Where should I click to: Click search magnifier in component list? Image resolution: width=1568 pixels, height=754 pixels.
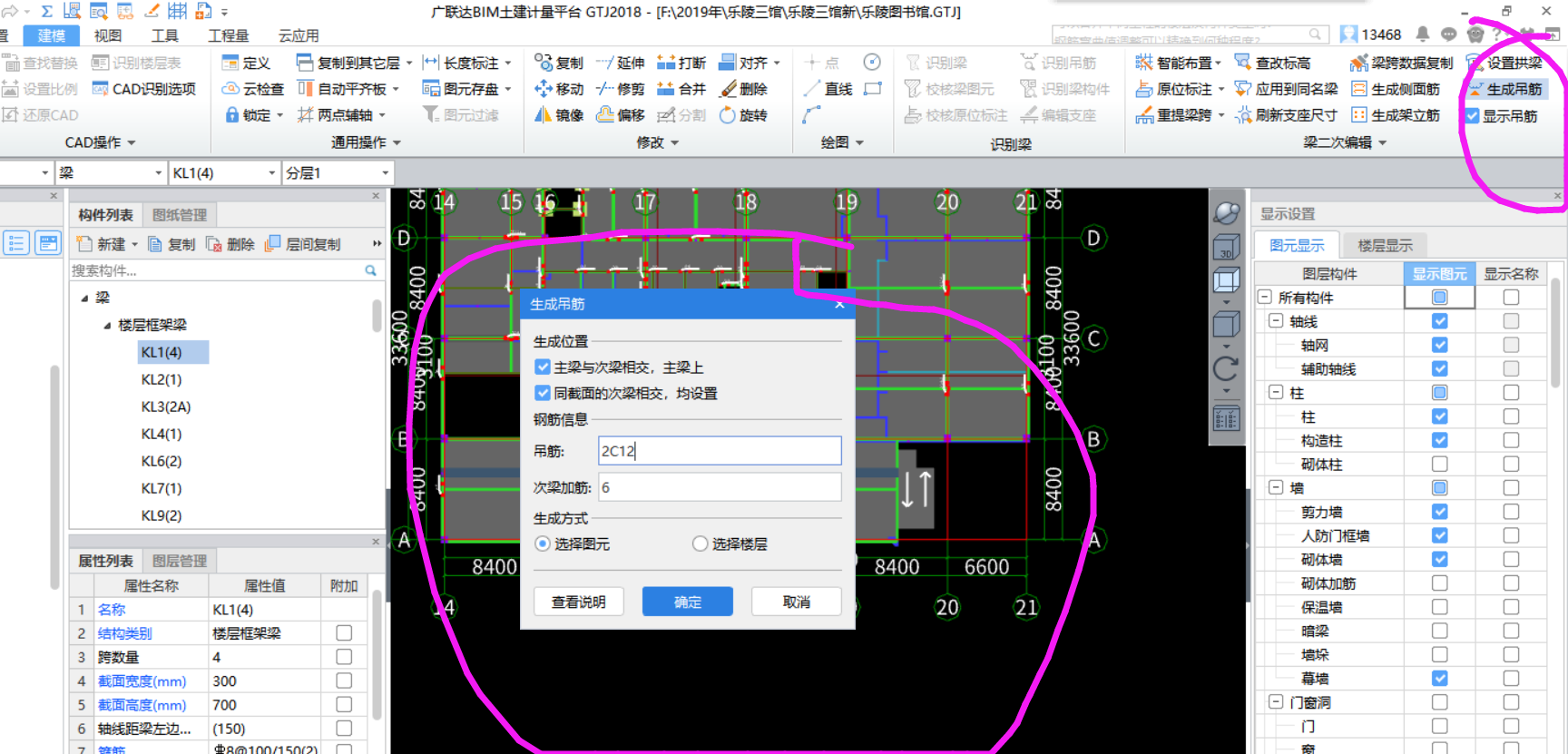370,270
